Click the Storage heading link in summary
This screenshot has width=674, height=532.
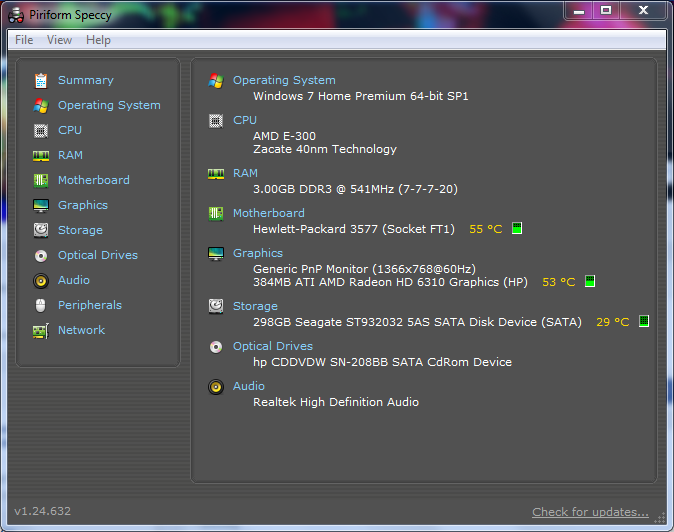tap(255, 306)
